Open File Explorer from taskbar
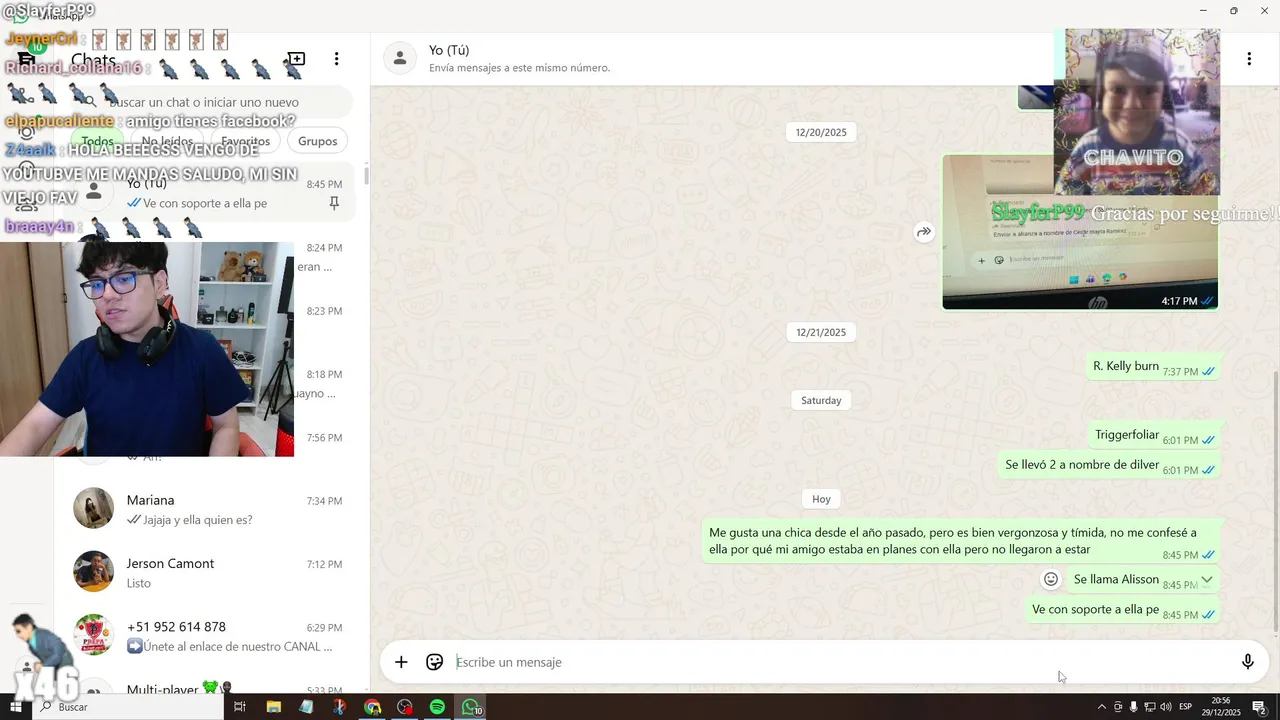 click(x=273, y=707)
